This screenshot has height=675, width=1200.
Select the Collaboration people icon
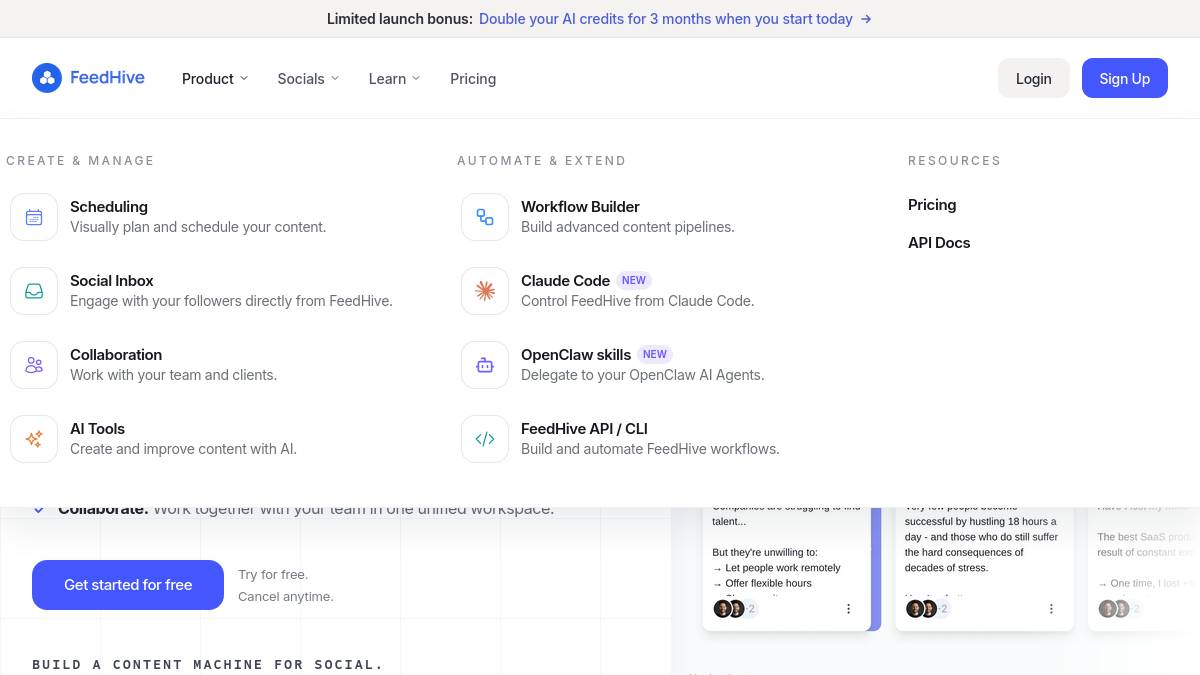coord(34,365)
